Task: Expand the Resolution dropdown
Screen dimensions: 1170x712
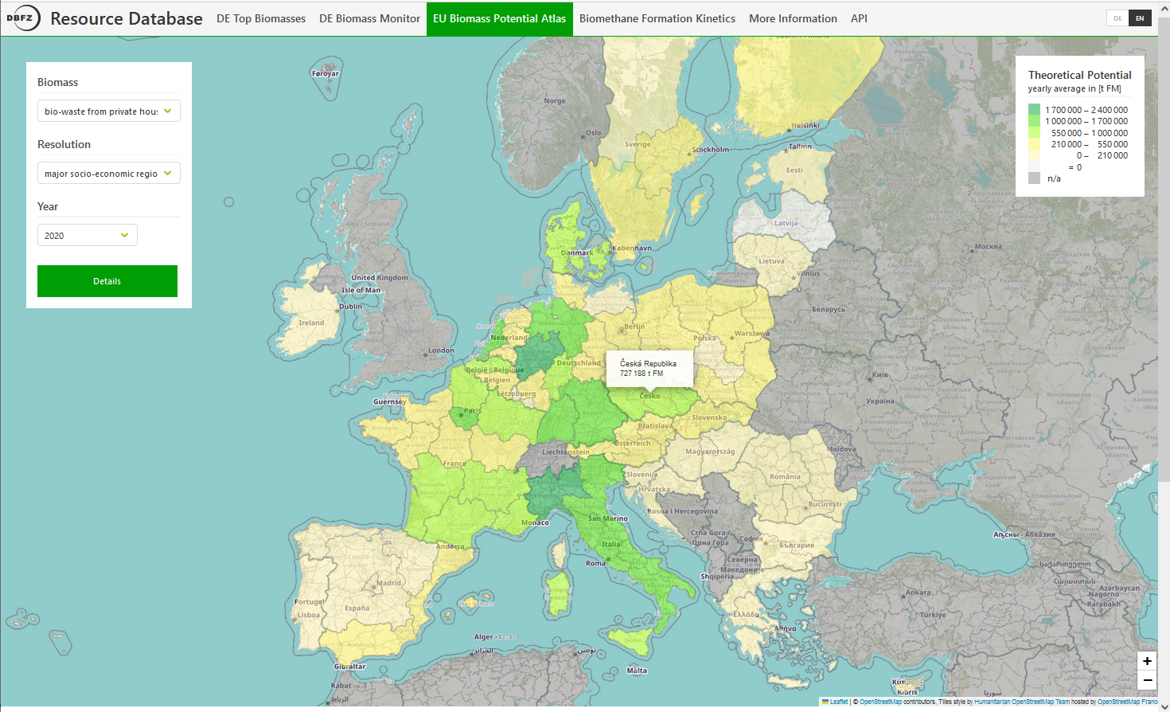Action: tap(108, 173)
